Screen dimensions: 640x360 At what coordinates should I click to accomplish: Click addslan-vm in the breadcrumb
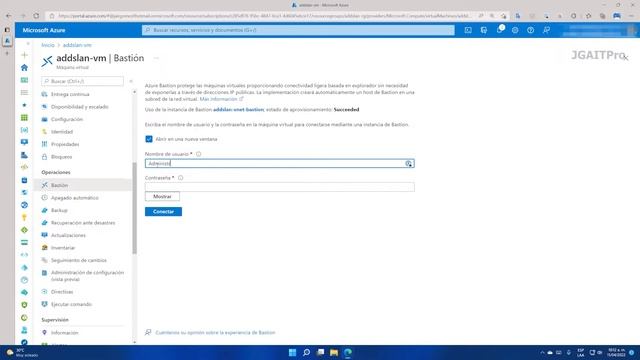(x=77, y=45)
